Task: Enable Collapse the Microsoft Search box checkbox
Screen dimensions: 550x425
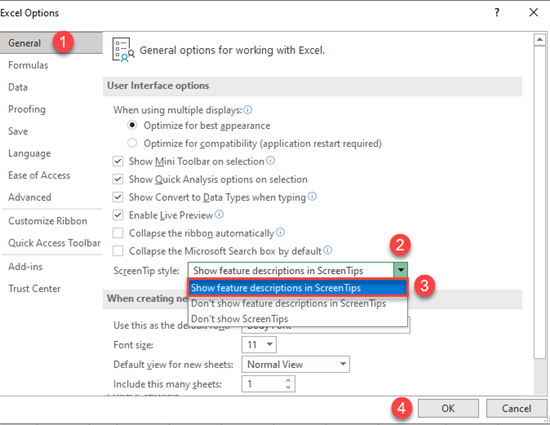Action: pyautogui.click(x=118, y=251)
